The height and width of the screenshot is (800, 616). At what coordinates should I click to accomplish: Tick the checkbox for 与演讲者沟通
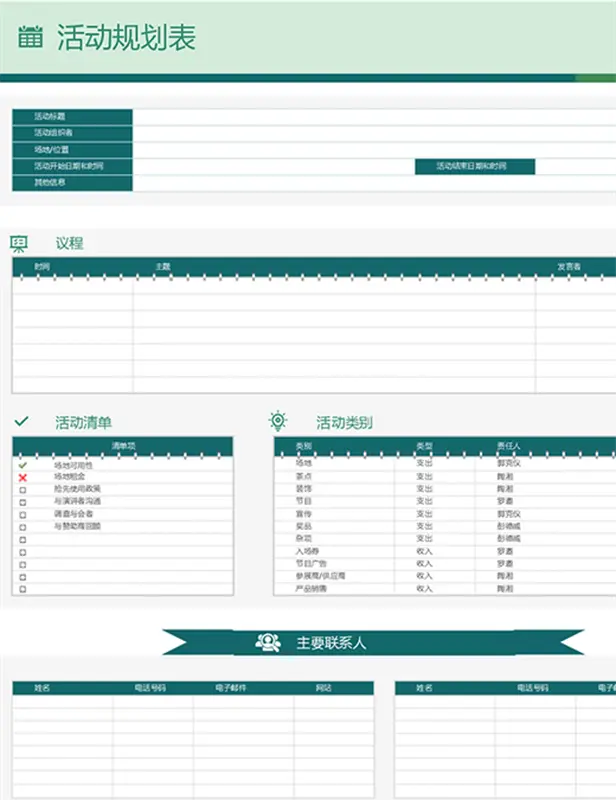click(22, 502)
